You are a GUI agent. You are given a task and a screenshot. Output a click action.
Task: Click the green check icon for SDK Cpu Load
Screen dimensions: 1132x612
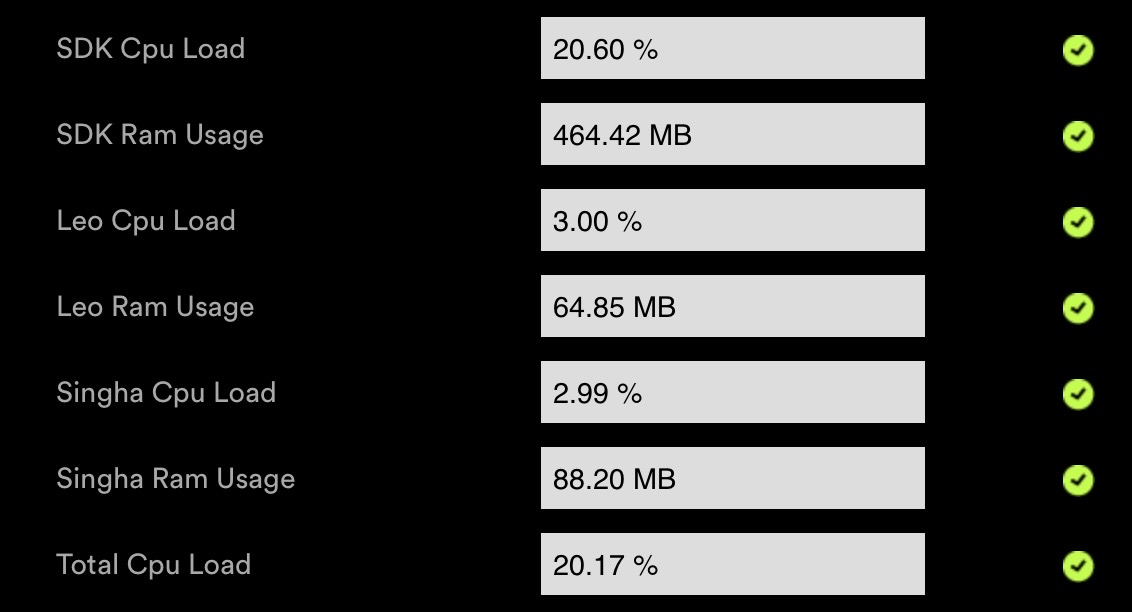tap(1077, 50)
